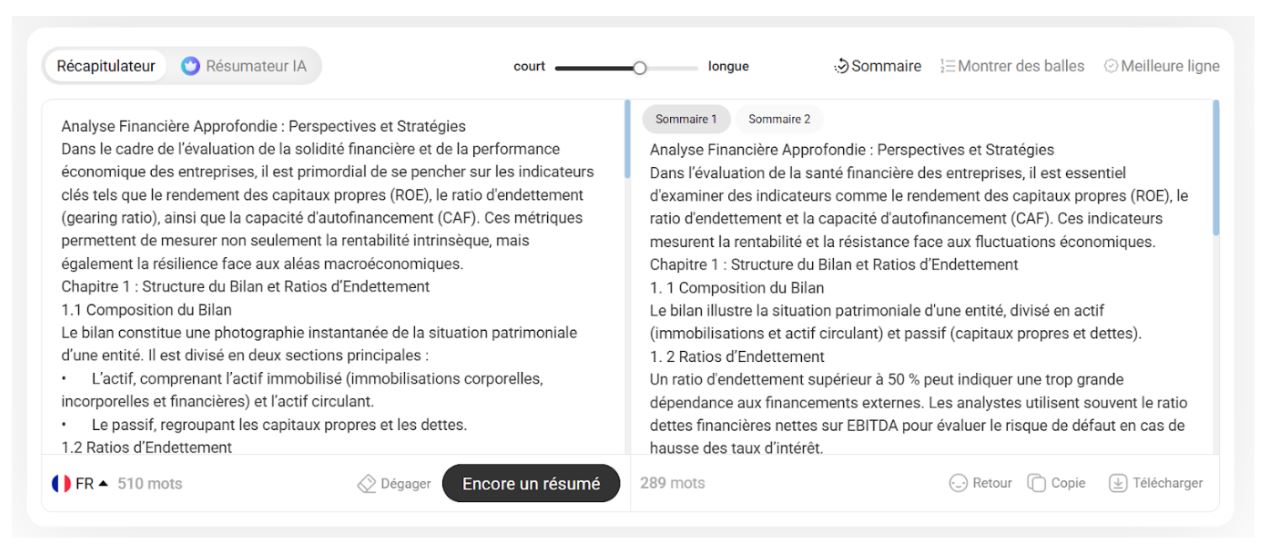
Task: Click the Encore un résumé button
Action: click(x=530, y=484)
